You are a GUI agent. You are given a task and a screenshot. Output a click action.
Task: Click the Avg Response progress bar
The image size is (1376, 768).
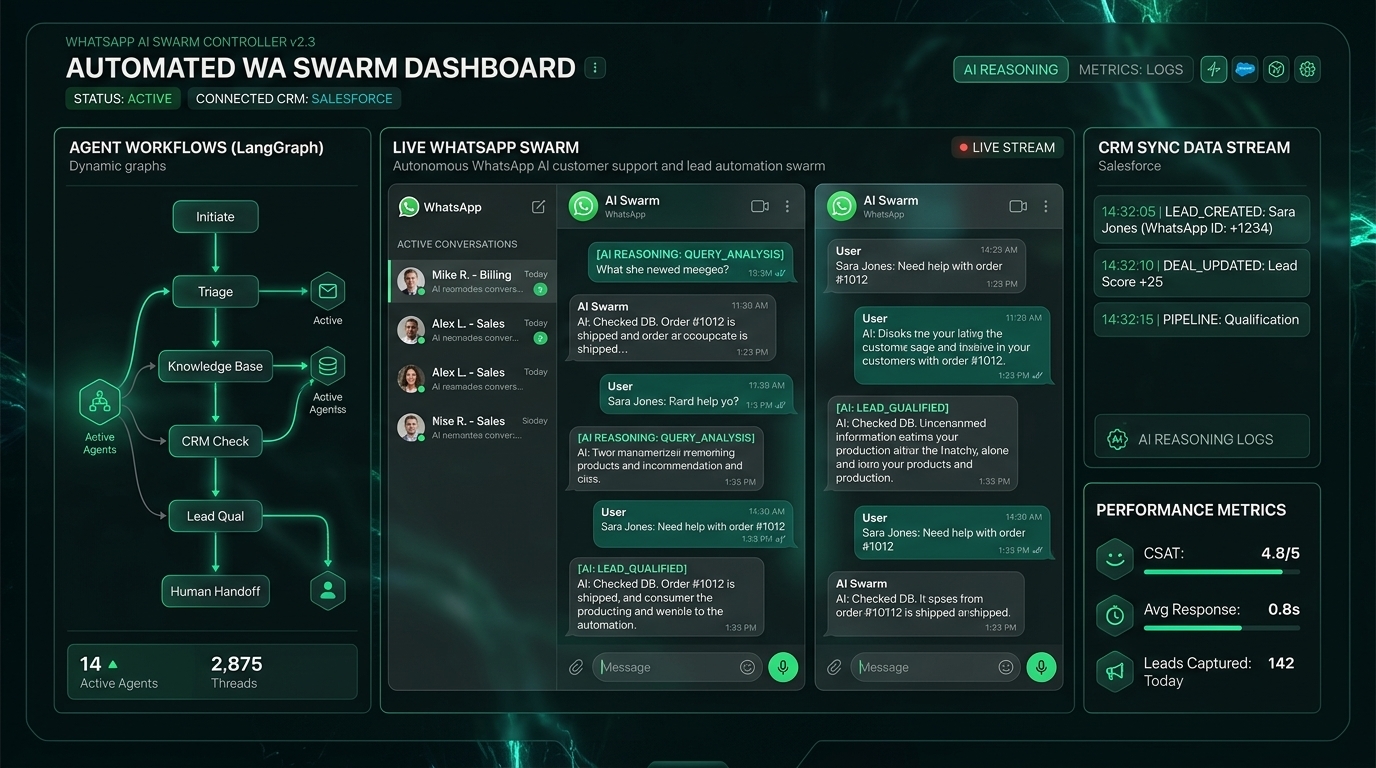tap(1222, 628)
